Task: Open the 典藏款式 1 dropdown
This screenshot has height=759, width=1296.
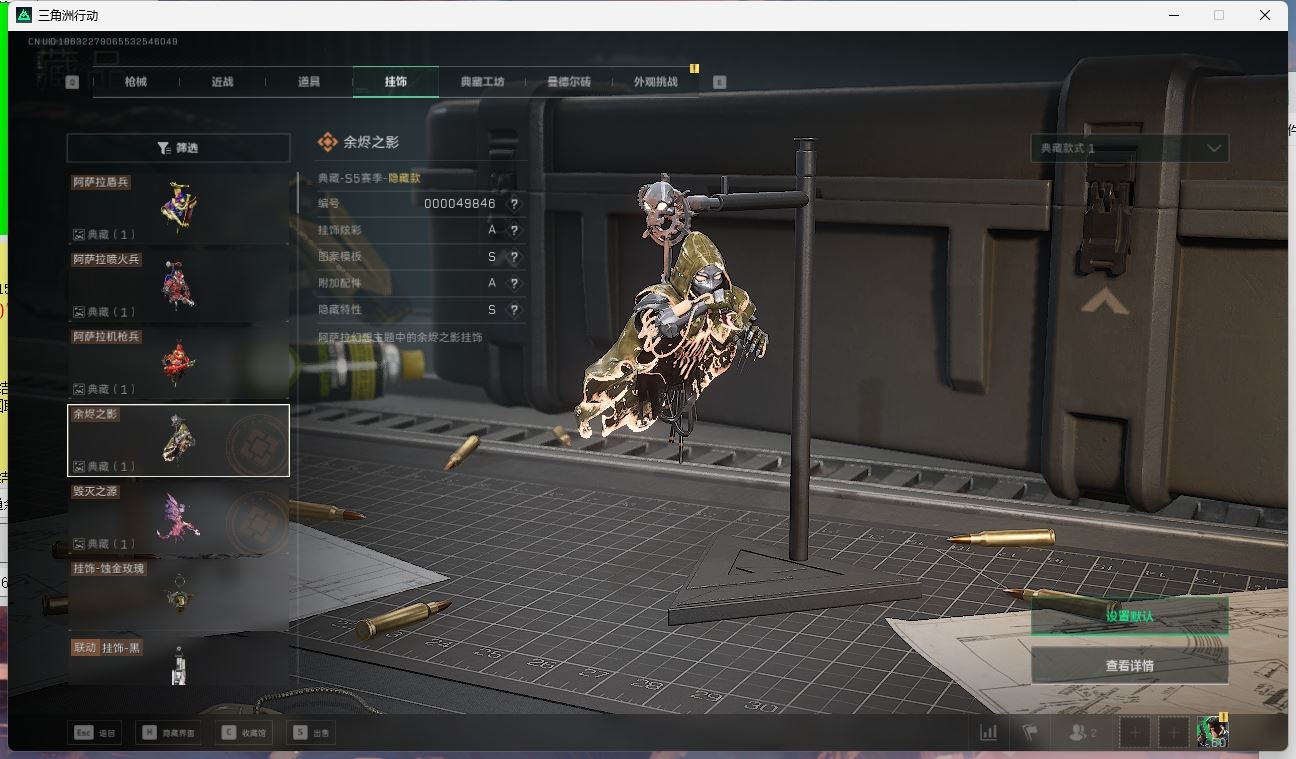Action: coord(1129,148)
